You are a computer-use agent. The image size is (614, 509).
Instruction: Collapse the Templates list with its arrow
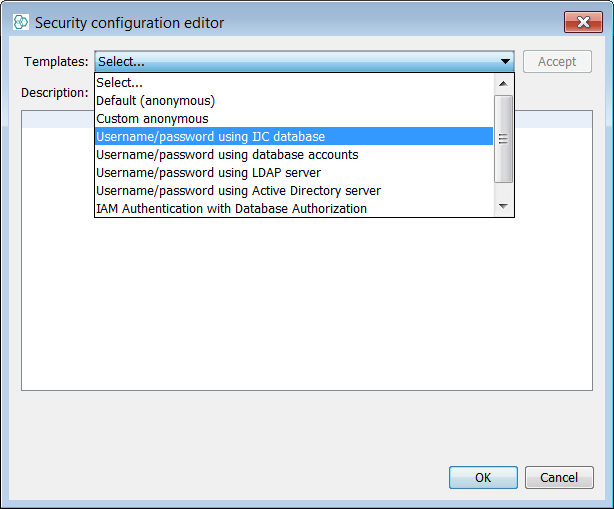tap(506, 62)
